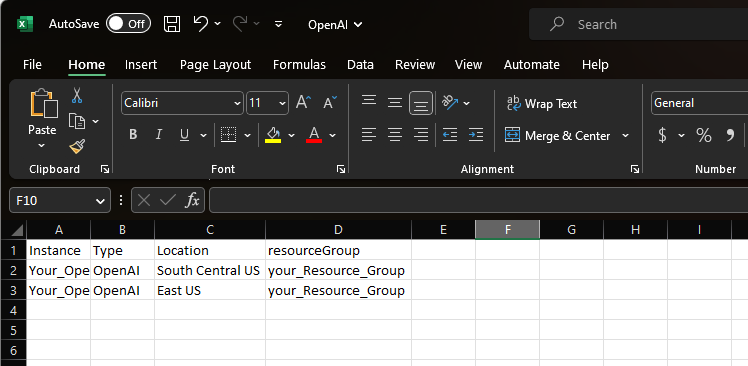Screen dimensions: 748x366
Task: Switch to the Home tab
Action: coord(86,64)
